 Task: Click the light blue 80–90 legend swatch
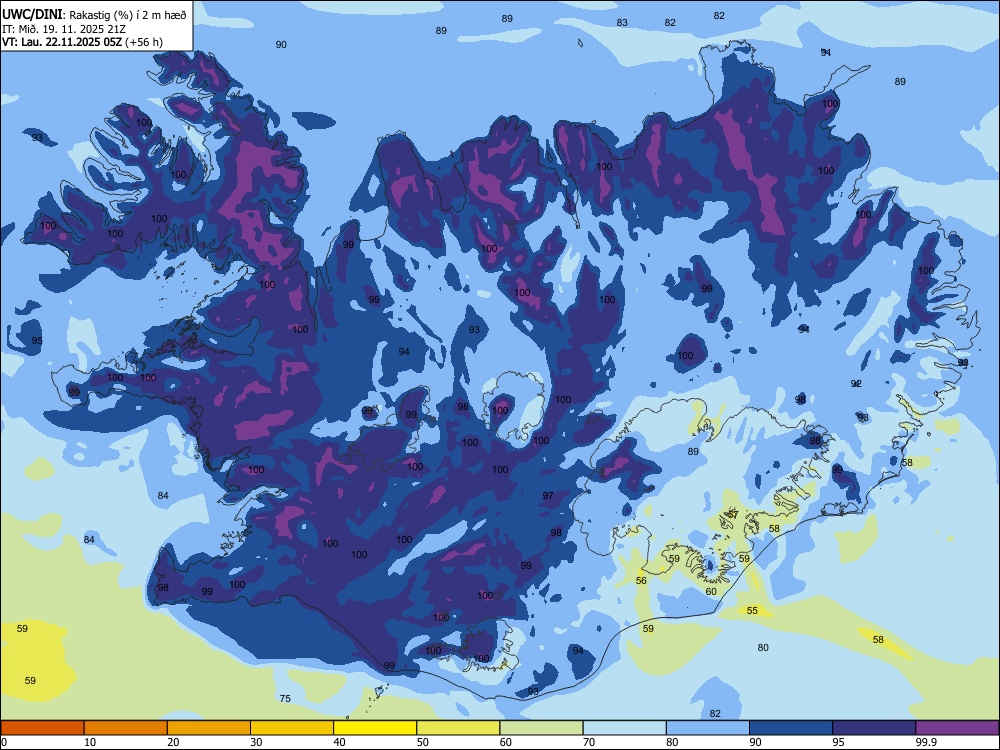point(707,728)
